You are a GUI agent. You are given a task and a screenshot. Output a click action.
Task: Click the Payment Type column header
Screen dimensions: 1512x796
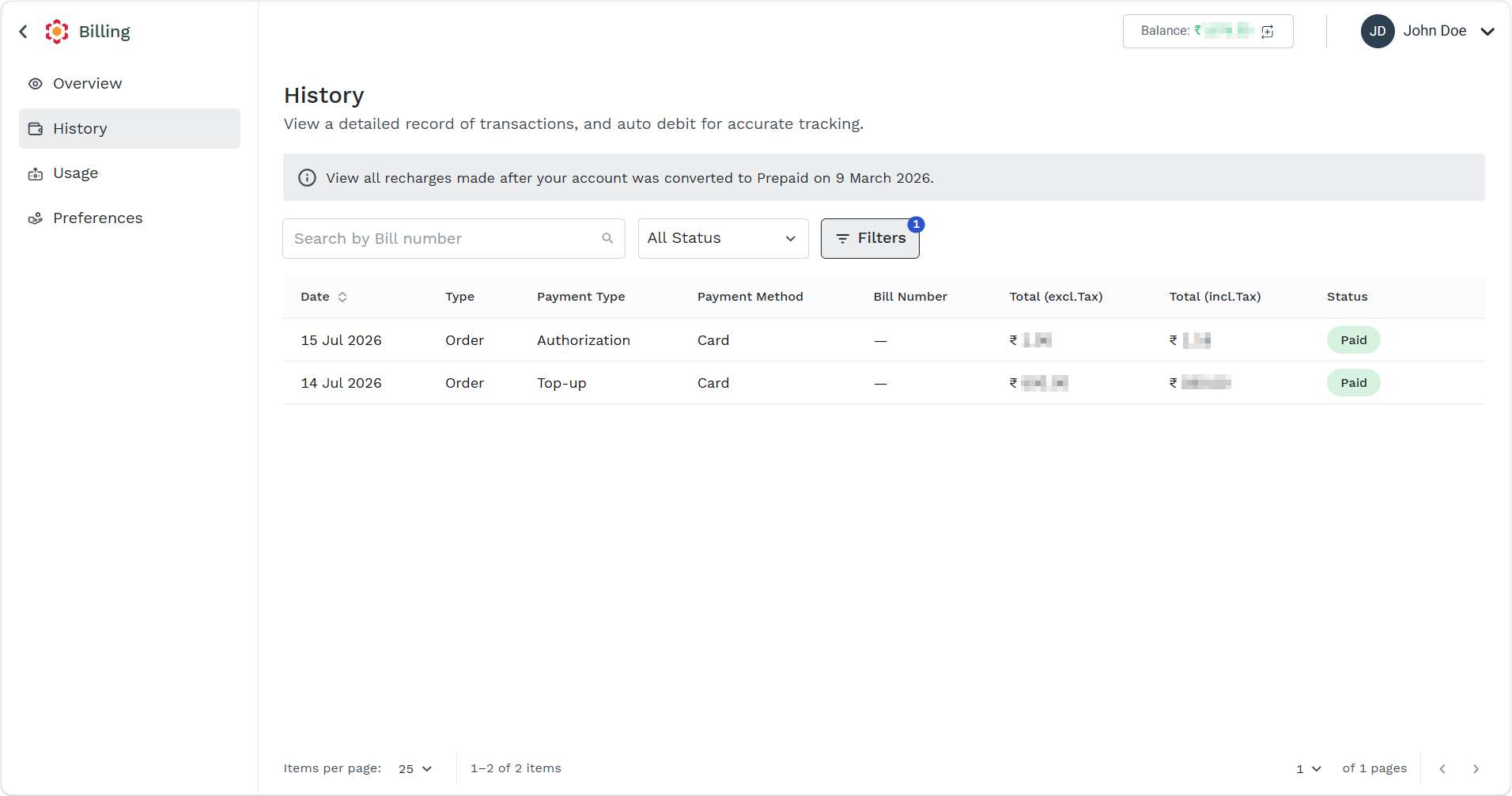click(x=580, y=297)
